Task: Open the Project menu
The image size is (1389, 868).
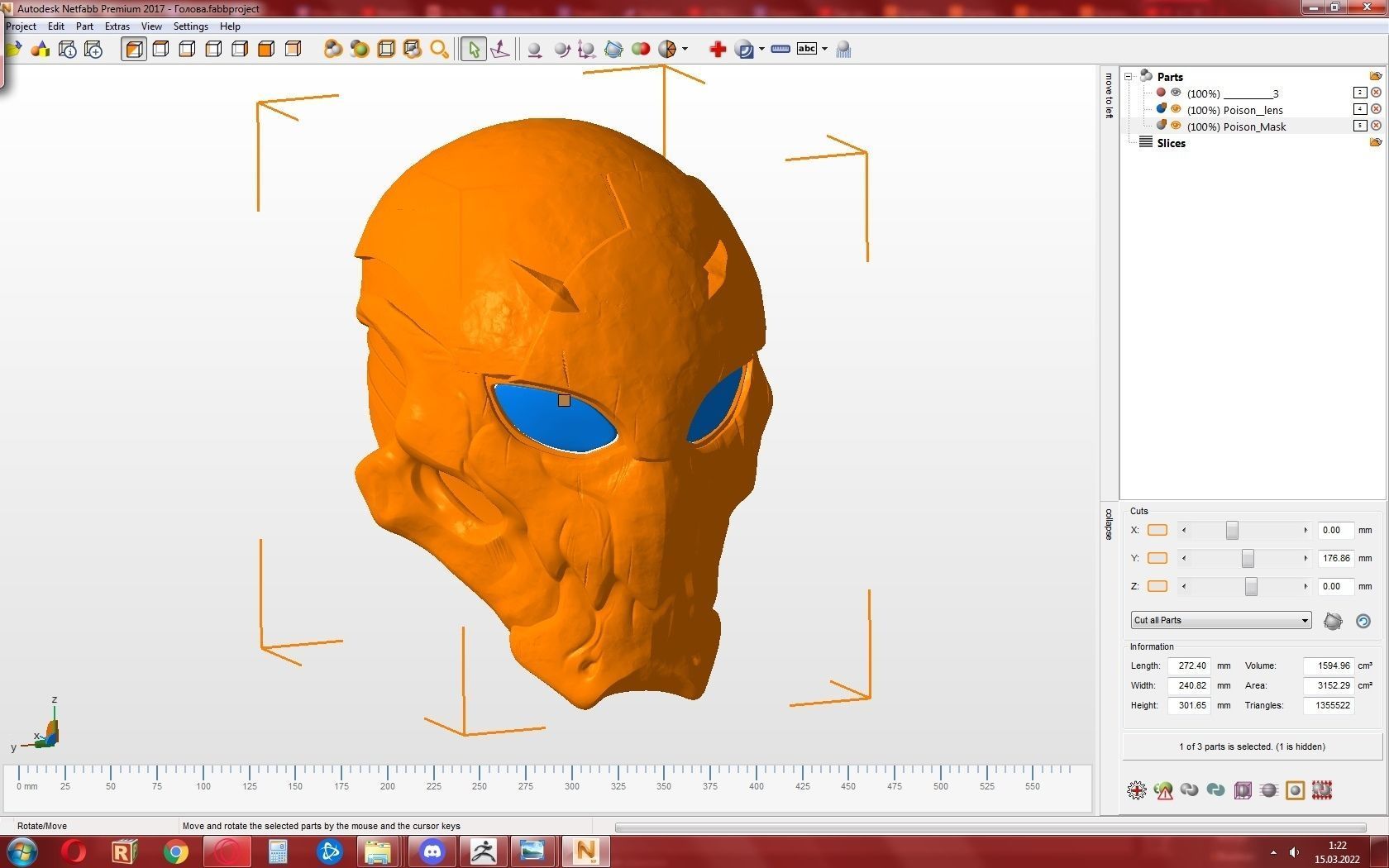Action: (21, 26)
